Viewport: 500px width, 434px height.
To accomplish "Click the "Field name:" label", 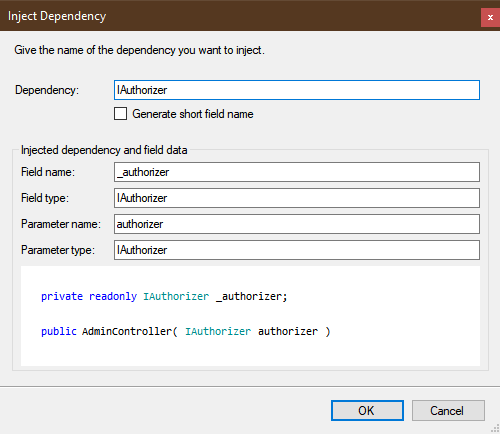I will pos(48,172).
